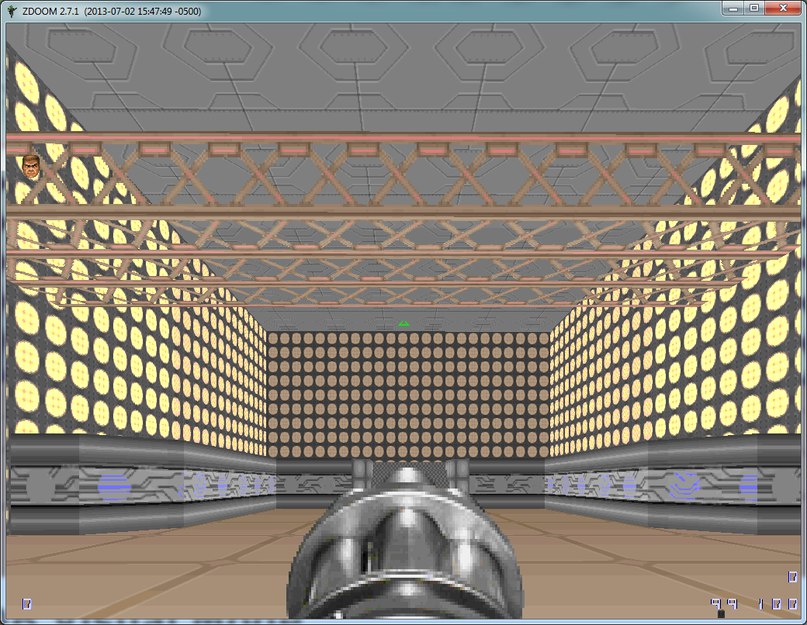Click the Doomguy face sprite on the wall
The height and width of the screenshot is (625, 807).
[31, 166]
